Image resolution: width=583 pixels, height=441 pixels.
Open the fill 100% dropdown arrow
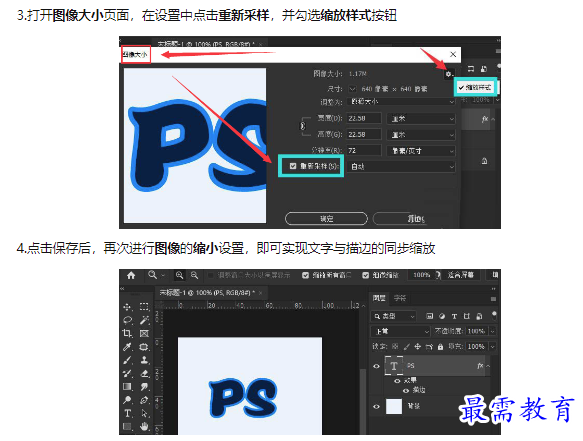click(493, 347)
